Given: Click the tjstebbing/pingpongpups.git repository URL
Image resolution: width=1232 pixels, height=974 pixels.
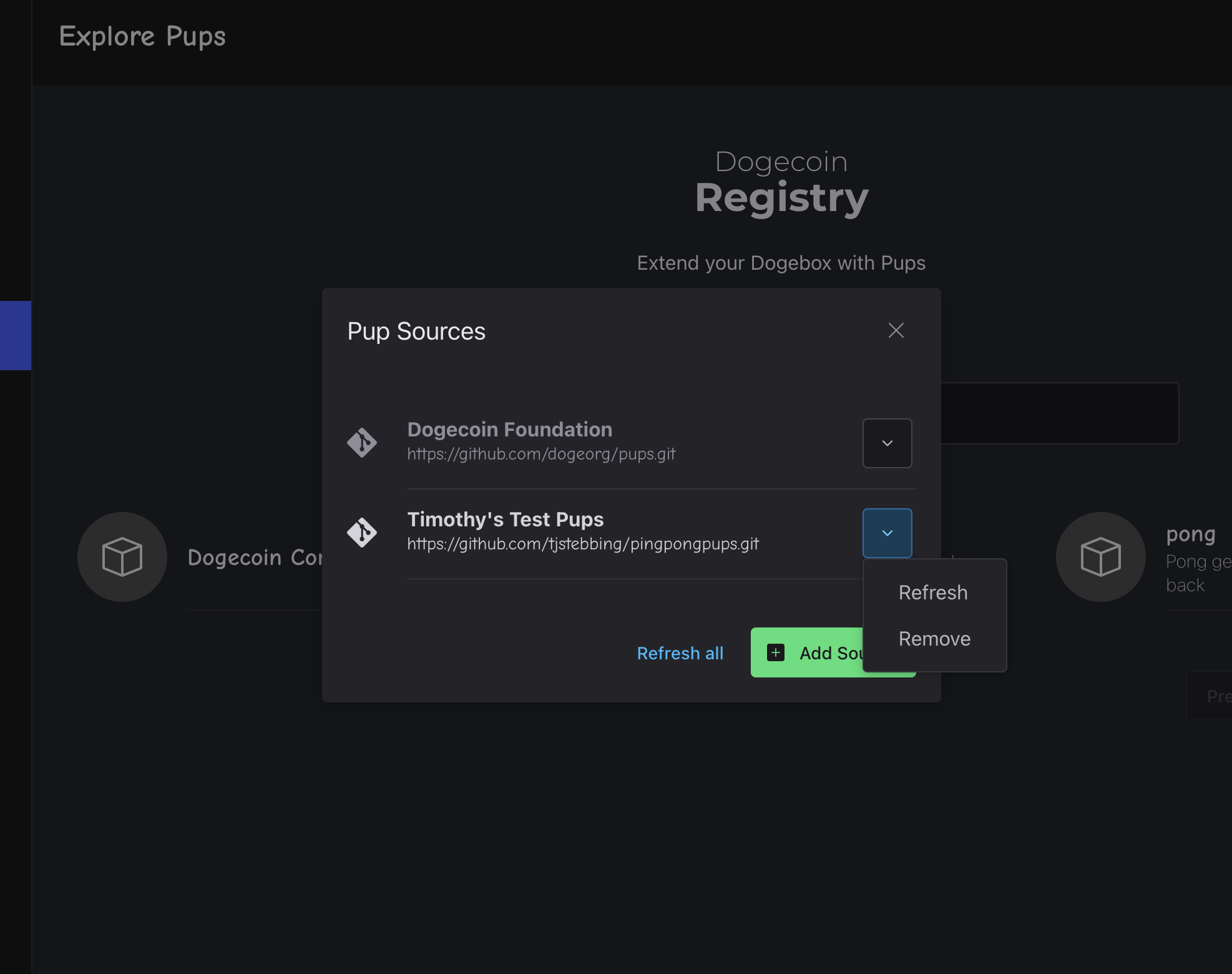Looking at the screenshot, I should pyautogui.click(x=583, y=544).
